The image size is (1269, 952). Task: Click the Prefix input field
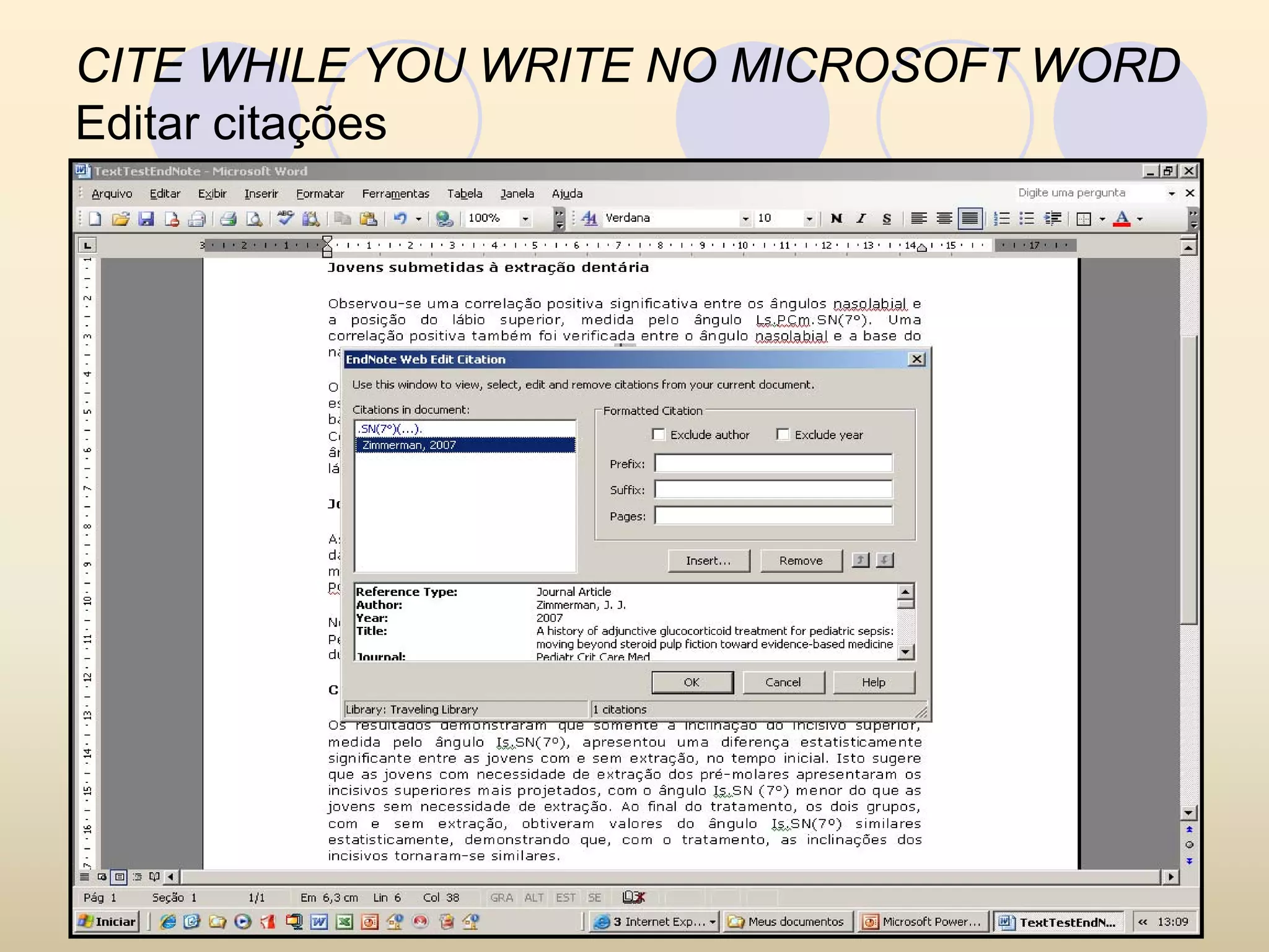click(774, 463)
